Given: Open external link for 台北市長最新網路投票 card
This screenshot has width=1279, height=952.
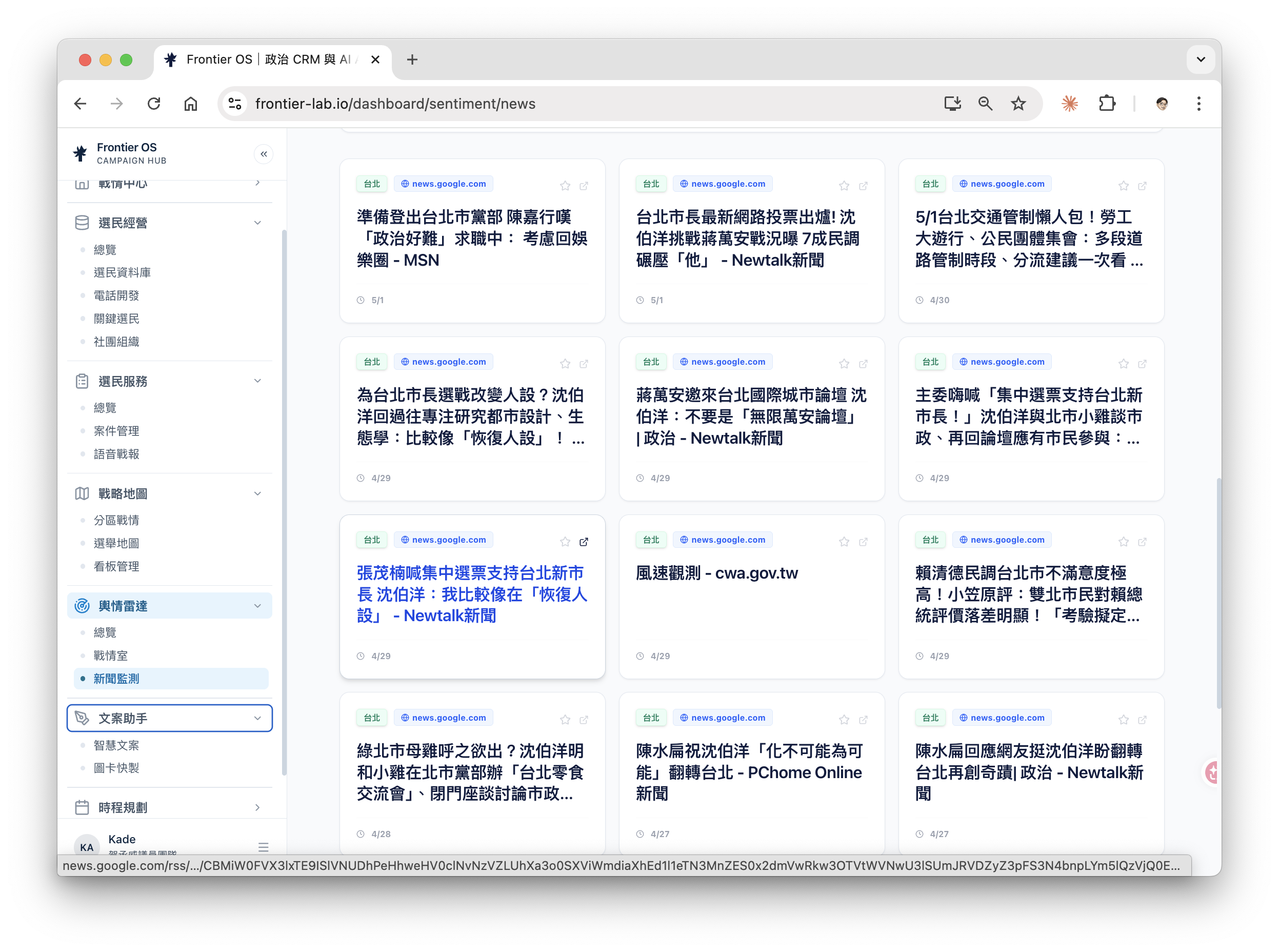Looking at the screenshot, I should coord(863,186).
